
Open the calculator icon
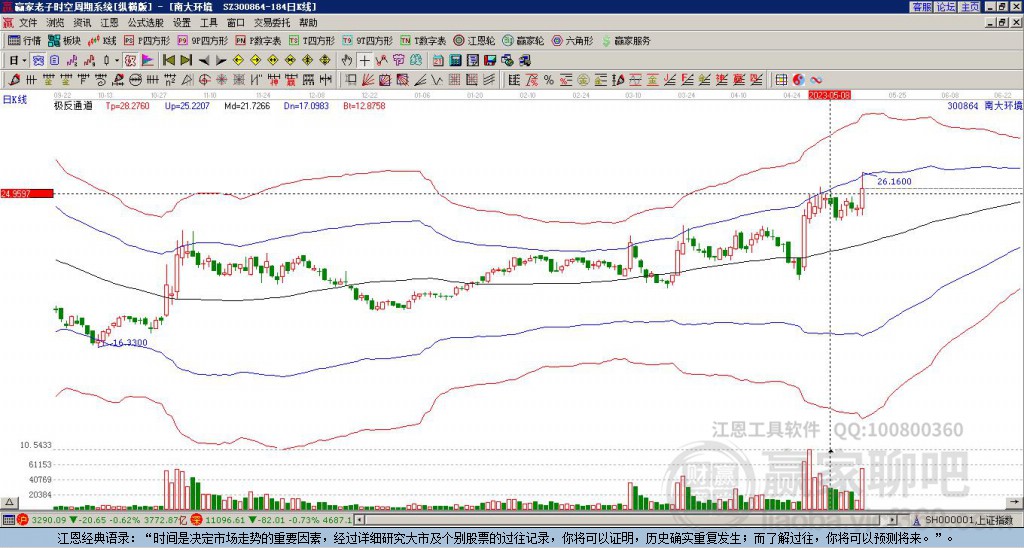[x=455, y=60]
